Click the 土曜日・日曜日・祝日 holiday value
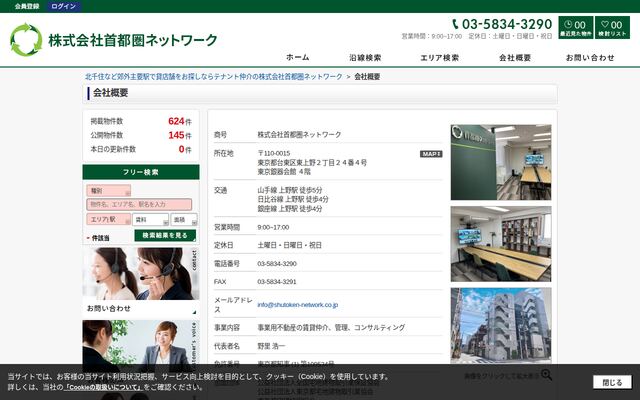Screen dimensions: 640x400 [x=289, y=245]
